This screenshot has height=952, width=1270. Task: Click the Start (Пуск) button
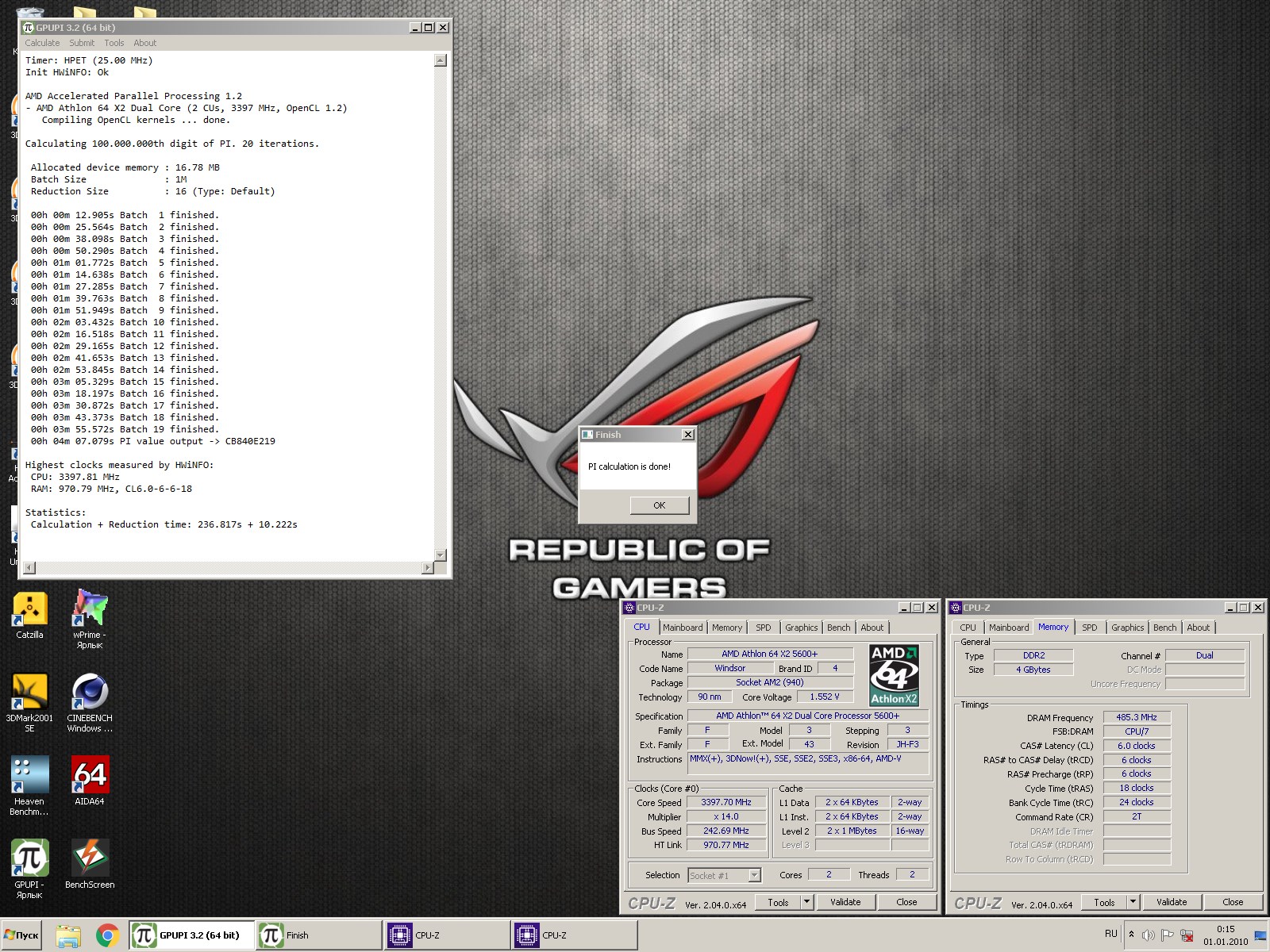(x=21, y=935)
